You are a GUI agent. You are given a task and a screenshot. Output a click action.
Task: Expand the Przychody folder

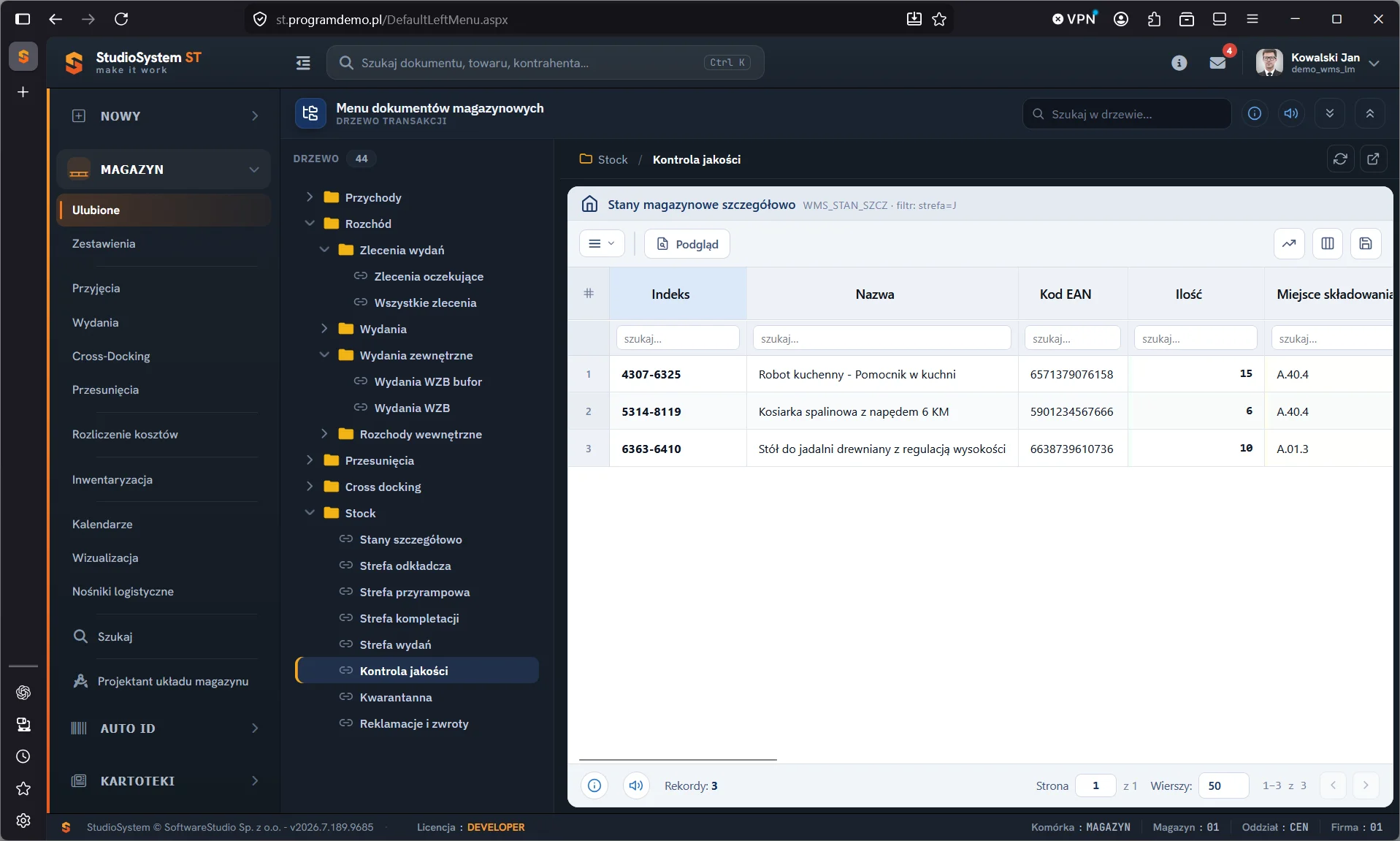(310, 197)
